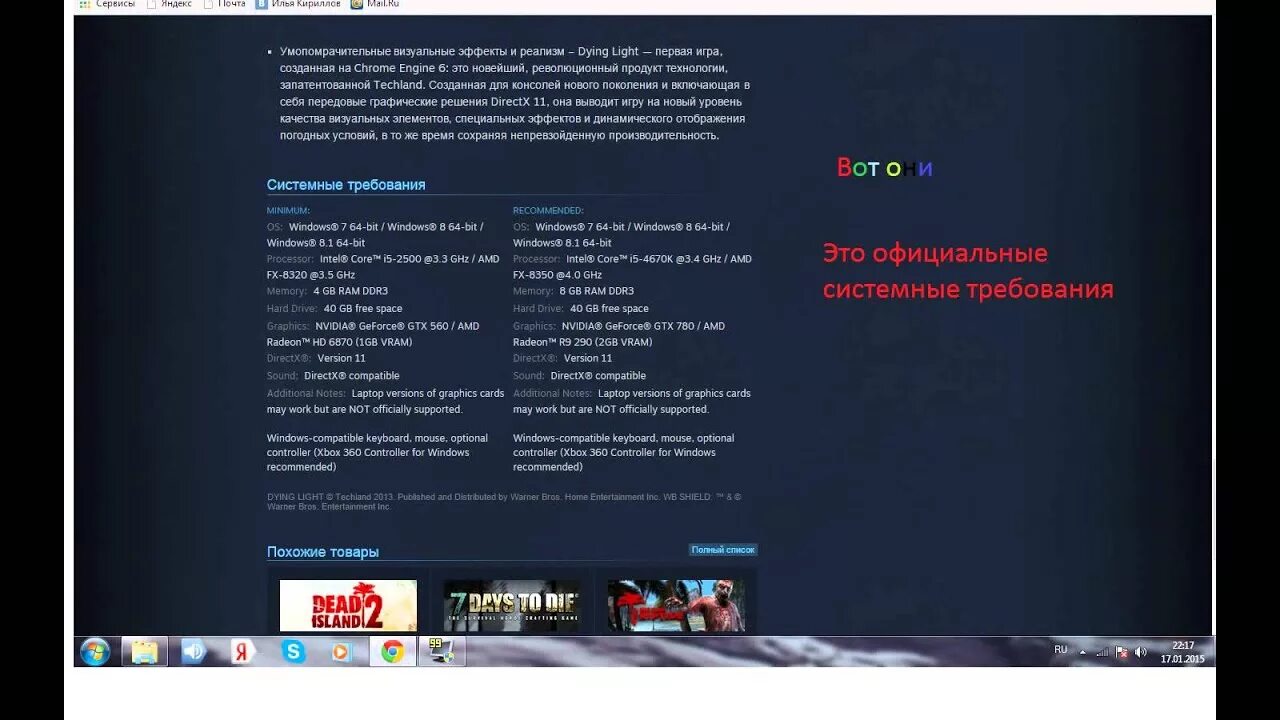Open Action Center flag icon in tray
Image resolution: width=1280 pixels, height=720 pixels.
point(1121,652)
